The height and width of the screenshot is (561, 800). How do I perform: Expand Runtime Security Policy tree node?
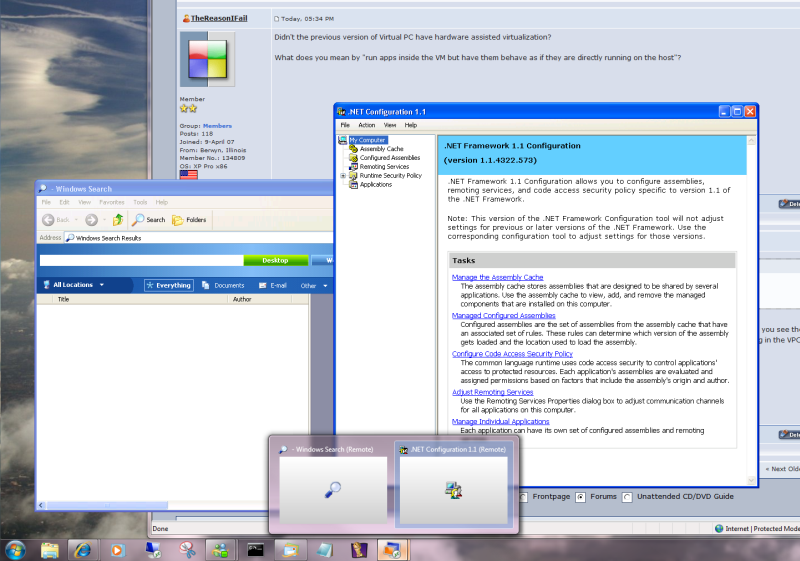(x=343, y=175)
